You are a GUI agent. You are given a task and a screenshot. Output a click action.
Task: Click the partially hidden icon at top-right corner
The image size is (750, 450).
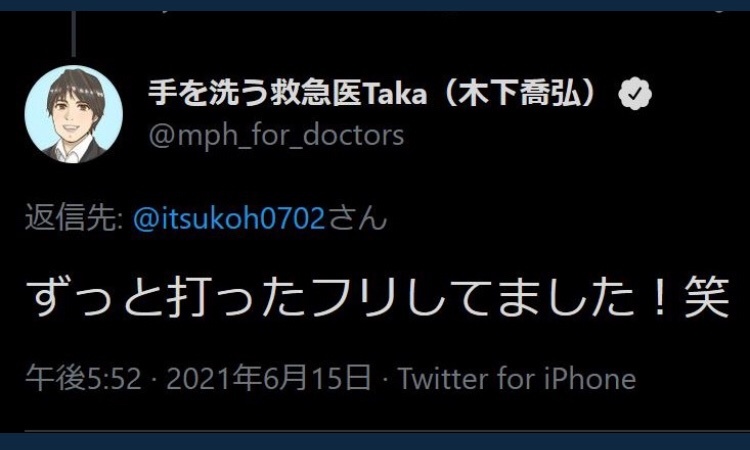pyautogui.click(x=719, y=11)
